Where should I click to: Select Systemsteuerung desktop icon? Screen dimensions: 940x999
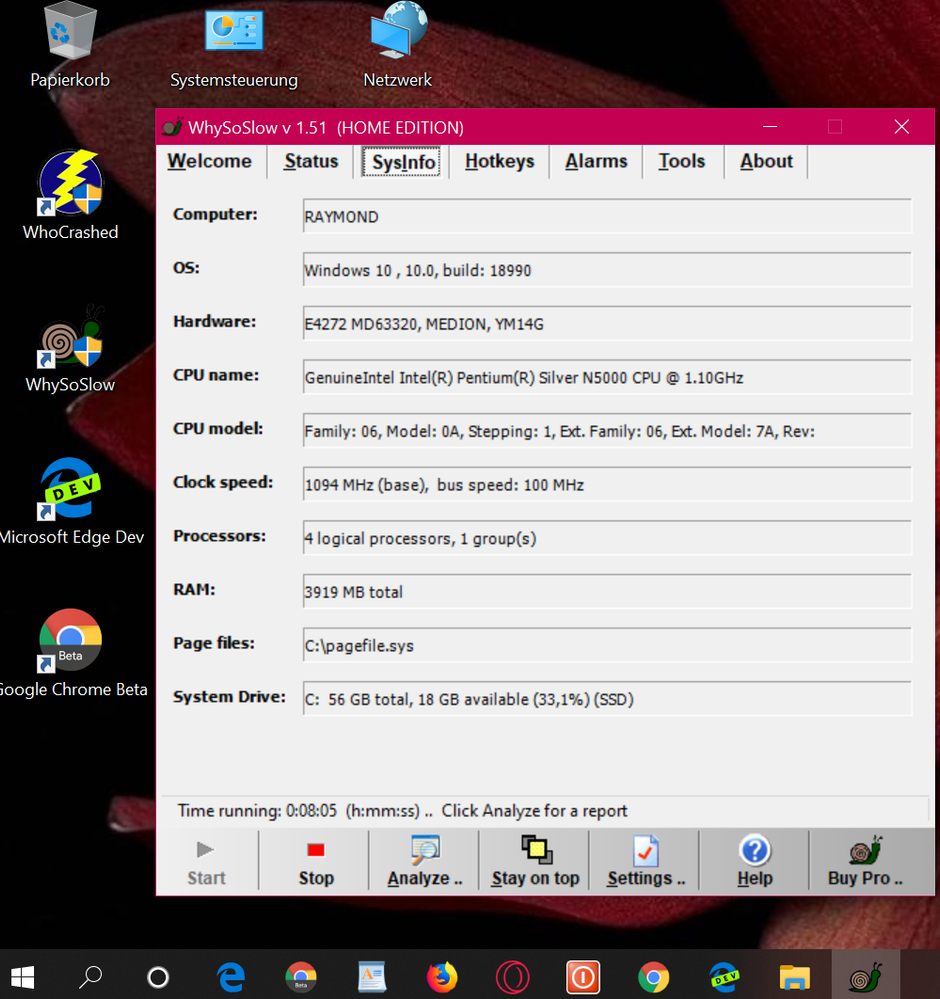tap(233, 45)
